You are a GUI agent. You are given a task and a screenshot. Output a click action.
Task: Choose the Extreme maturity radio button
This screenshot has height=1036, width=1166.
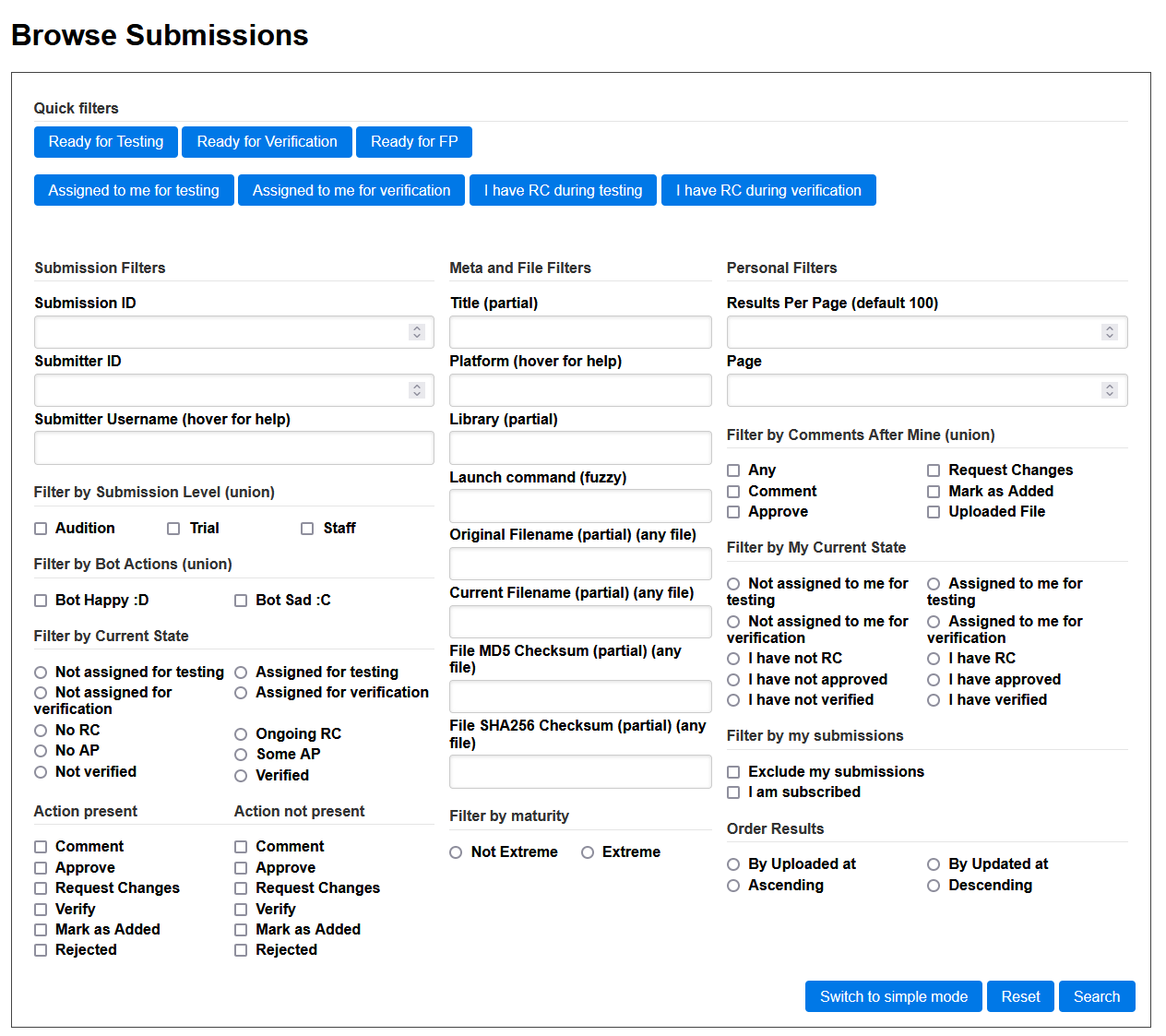588,852
